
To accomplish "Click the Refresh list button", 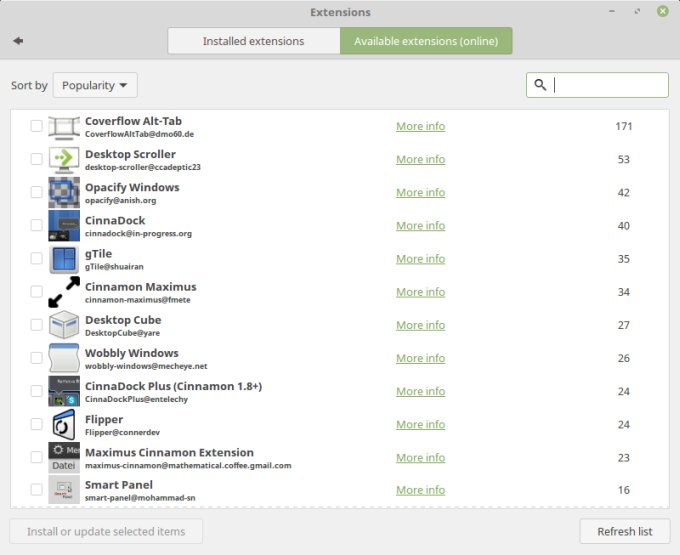I will tap(624, 531).
